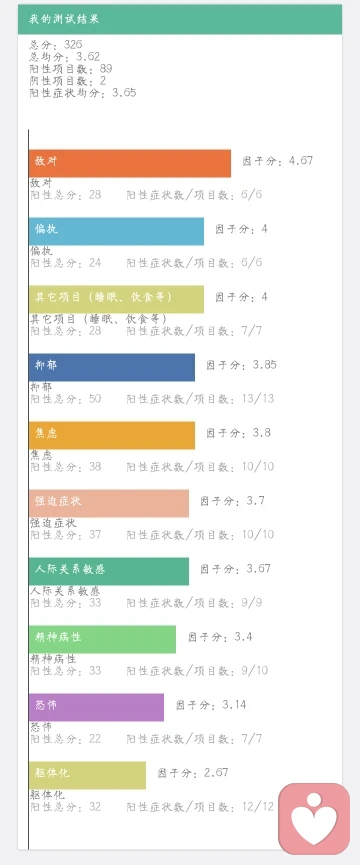
Task: Click the 因子分：3.85 label for 抑郁
Action: point(241,365)
